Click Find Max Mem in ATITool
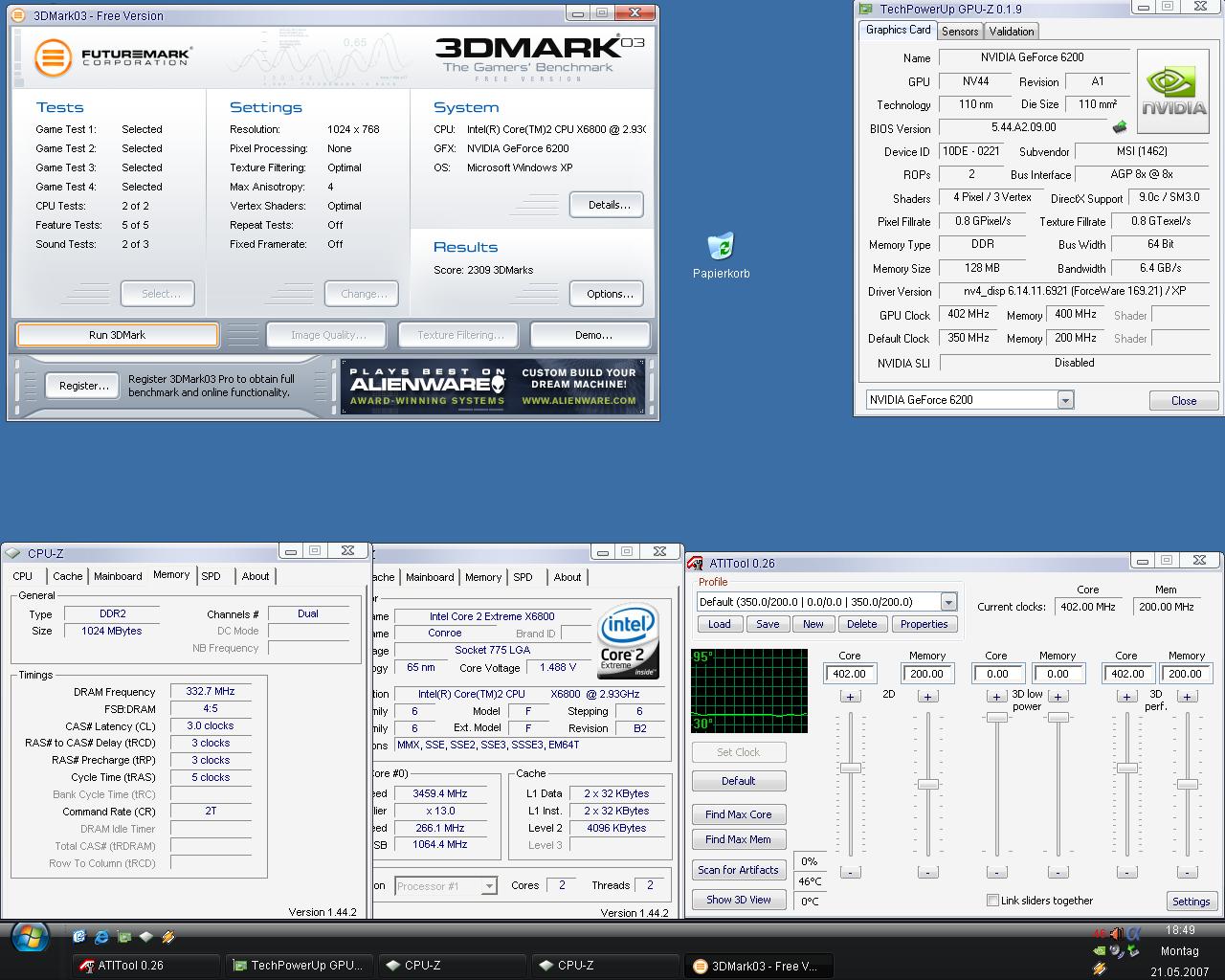Viewport: 1225px width, 980px height. (738, 839)
